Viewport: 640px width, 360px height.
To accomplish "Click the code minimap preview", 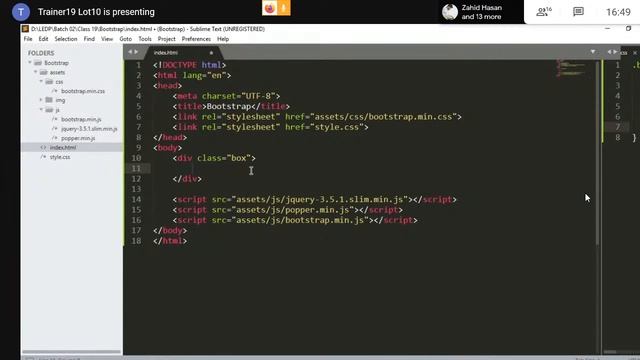I will pyautogui.click(x=571, y=68).
